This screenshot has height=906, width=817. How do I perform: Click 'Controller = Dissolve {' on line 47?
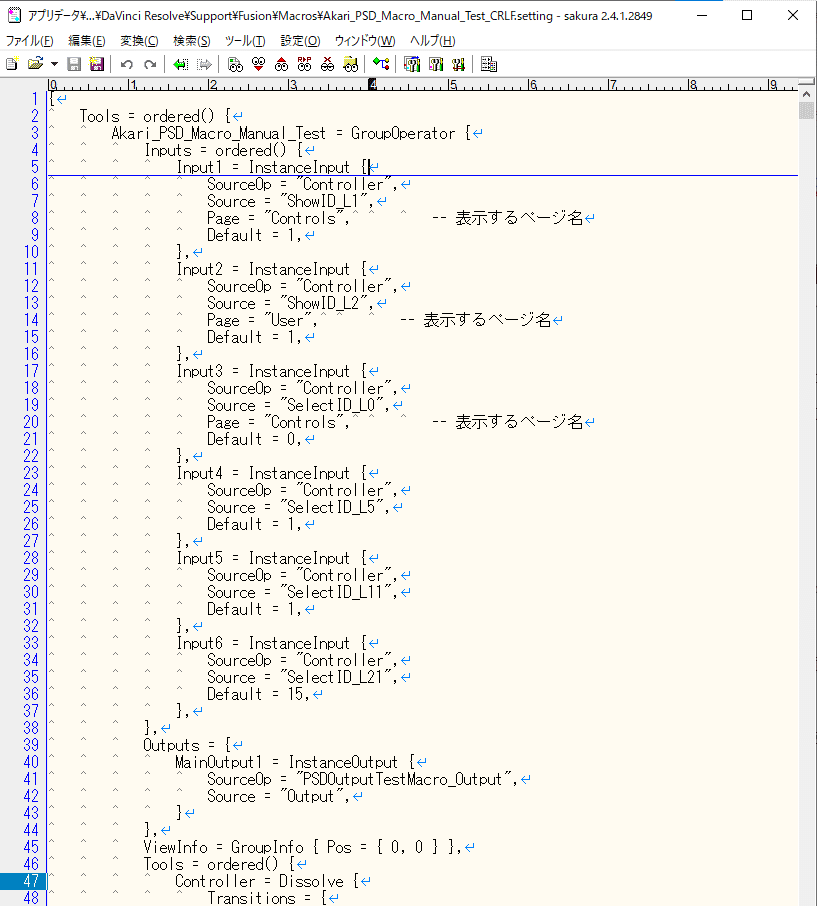click(267, 881)
